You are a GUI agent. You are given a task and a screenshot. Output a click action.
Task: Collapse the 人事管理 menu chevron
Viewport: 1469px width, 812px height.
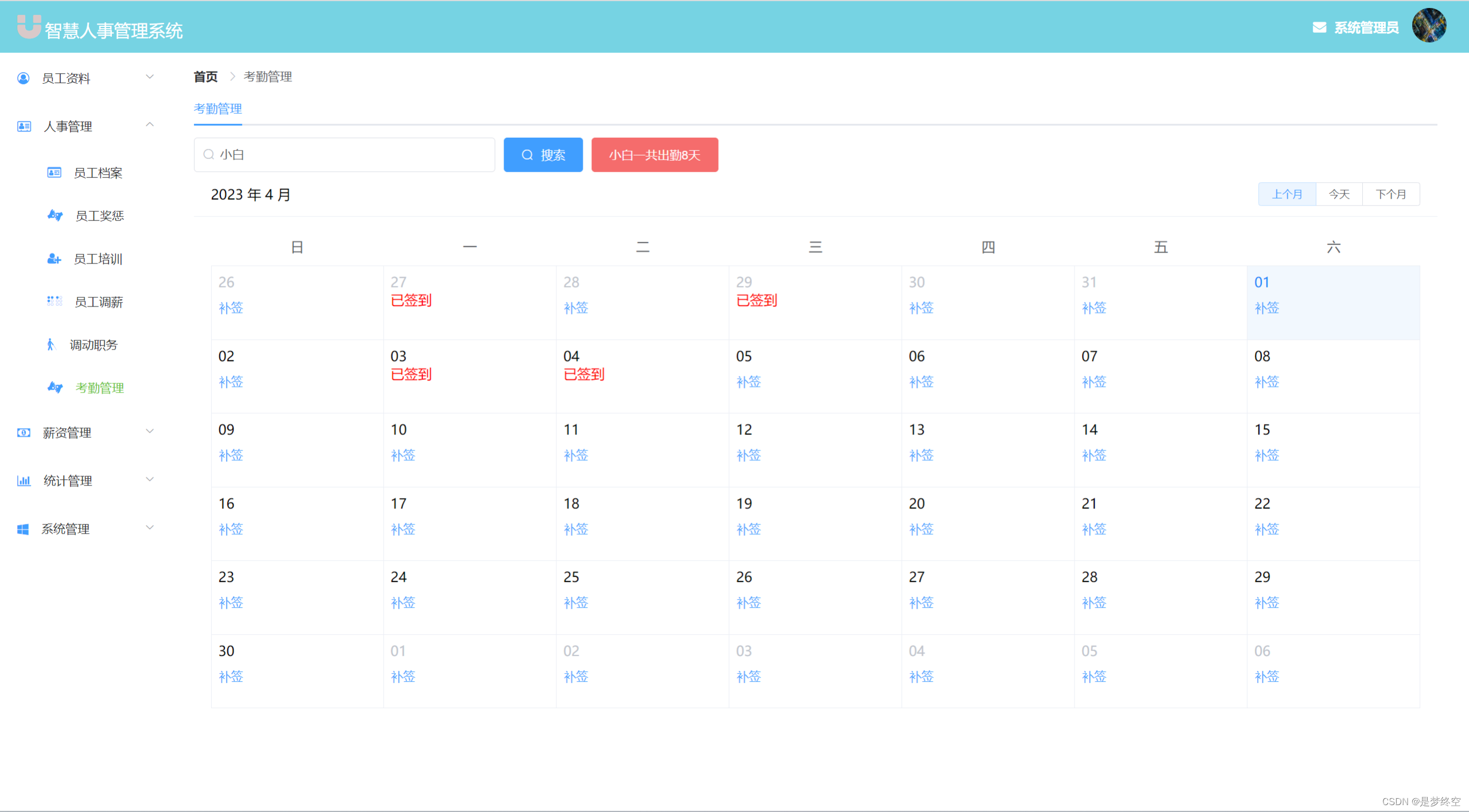(x=150, y=125)
